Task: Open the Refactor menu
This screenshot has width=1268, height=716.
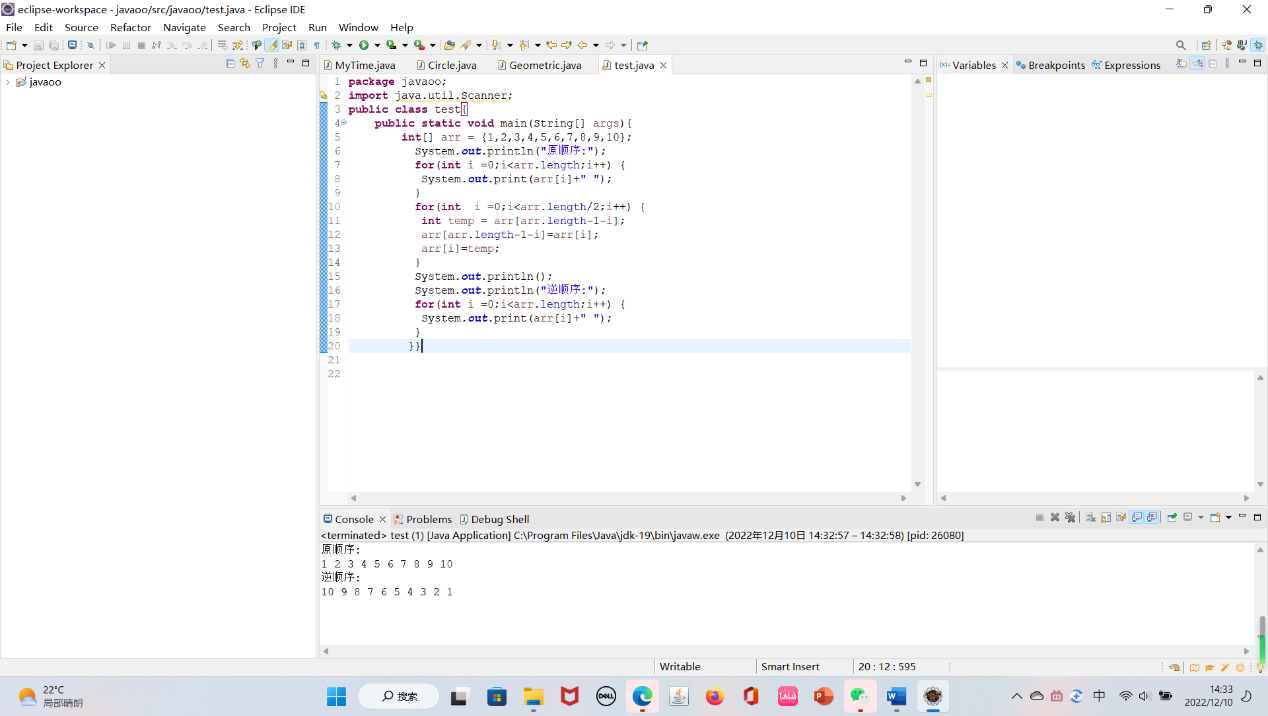Action: tap(130, 27)
